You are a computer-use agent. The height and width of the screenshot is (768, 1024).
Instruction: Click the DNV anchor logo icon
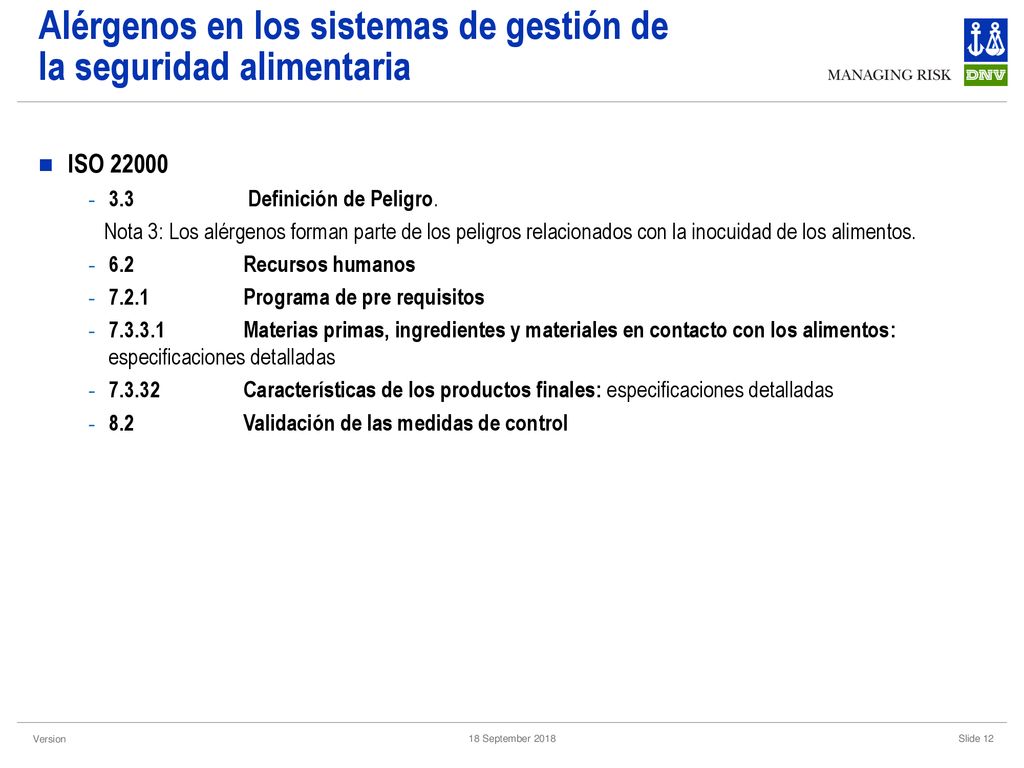[985, 40]
